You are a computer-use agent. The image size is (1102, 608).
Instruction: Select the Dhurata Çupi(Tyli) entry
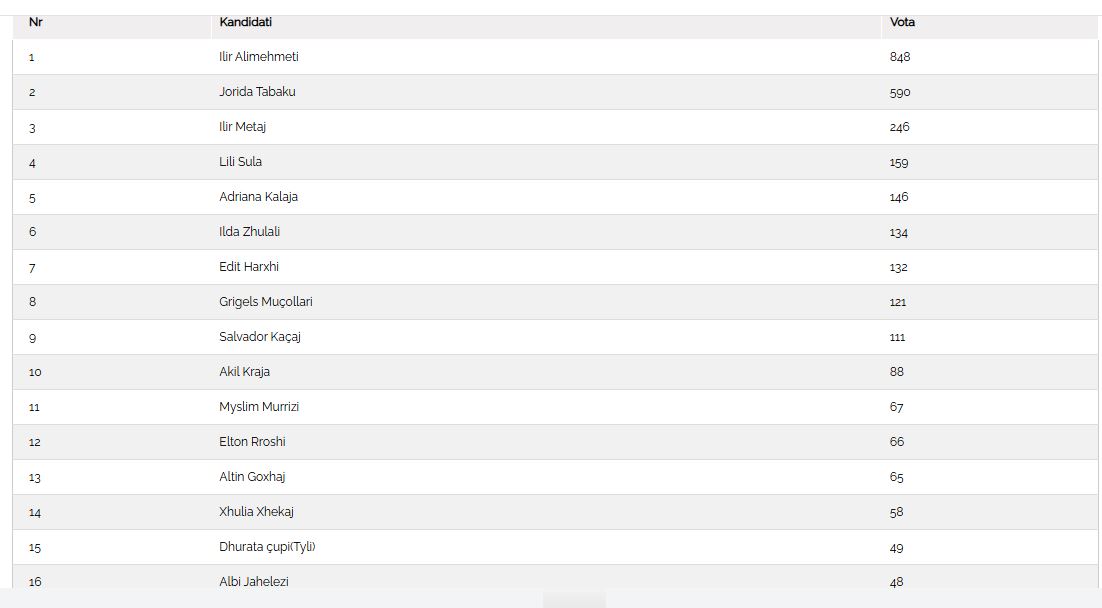pos(267,547)
